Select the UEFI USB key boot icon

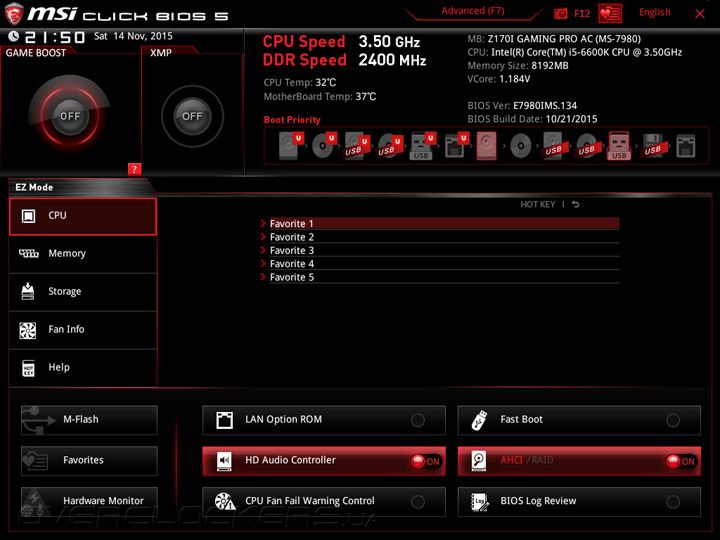click(x=422, y=146)
